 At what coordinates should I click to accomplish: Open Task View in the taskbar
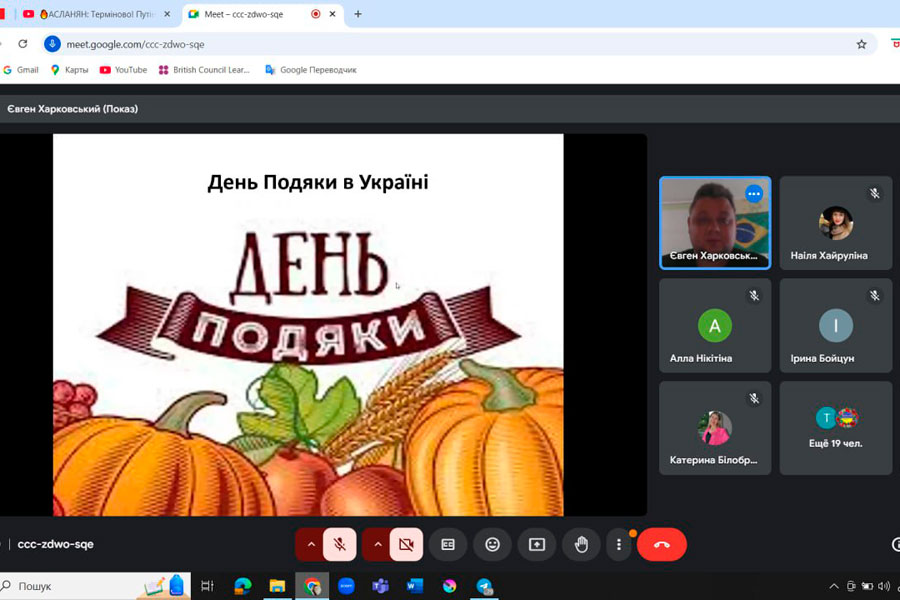coord(207,586)
